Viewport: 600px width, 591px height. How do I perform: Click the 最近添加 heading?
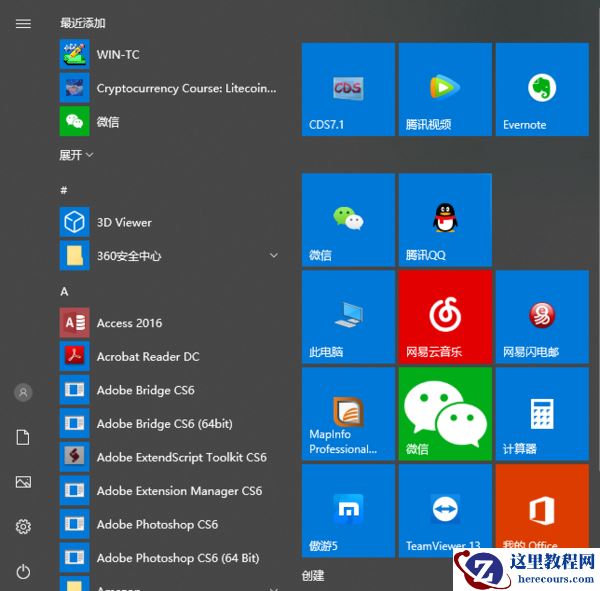coord(83,23)
